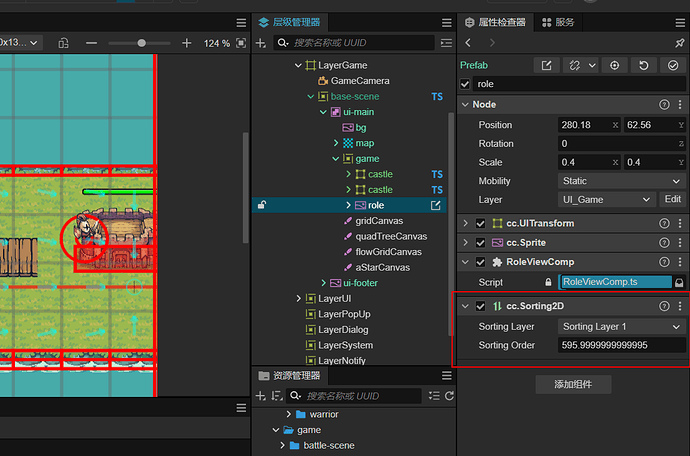Collapse the LayerGame node
The image size is (690, 456).
tap(298, 66)
